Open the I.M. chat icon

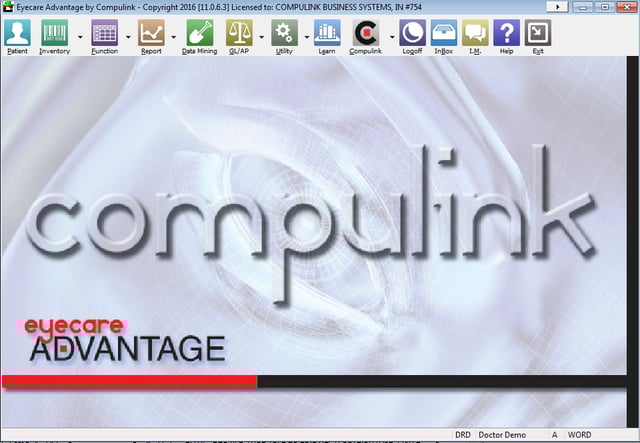(475, 33)
